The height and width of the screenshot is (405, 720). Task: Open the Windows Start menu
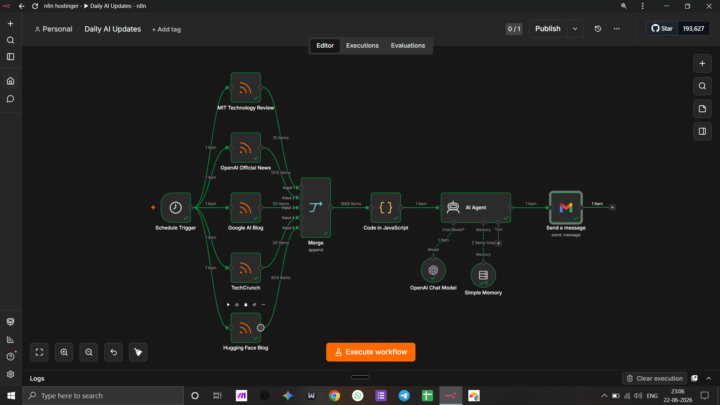[x=11, y=395]
